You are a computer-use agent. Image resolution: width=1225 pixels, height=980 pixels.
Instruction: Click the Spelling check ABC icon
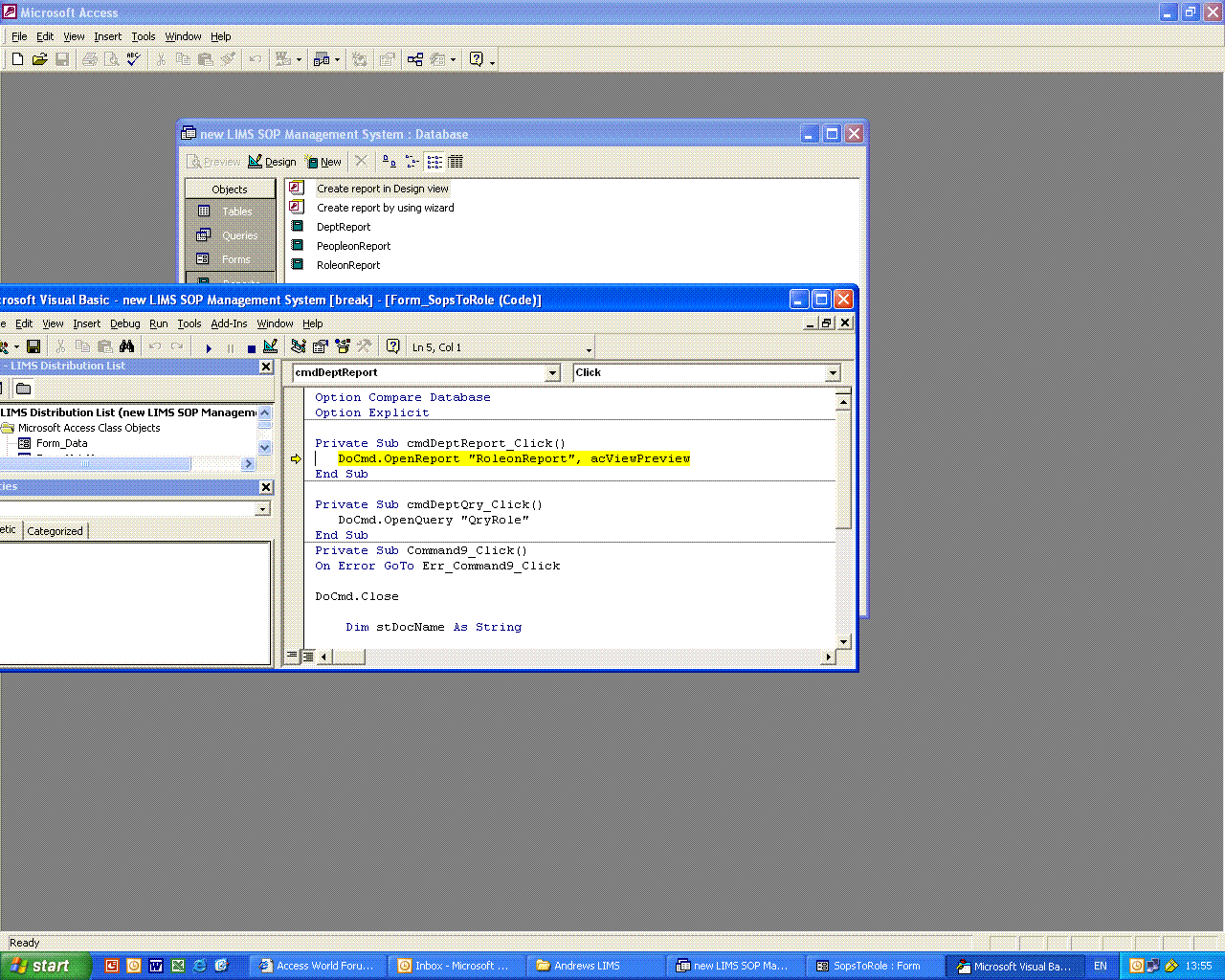(x=134, y=59)
